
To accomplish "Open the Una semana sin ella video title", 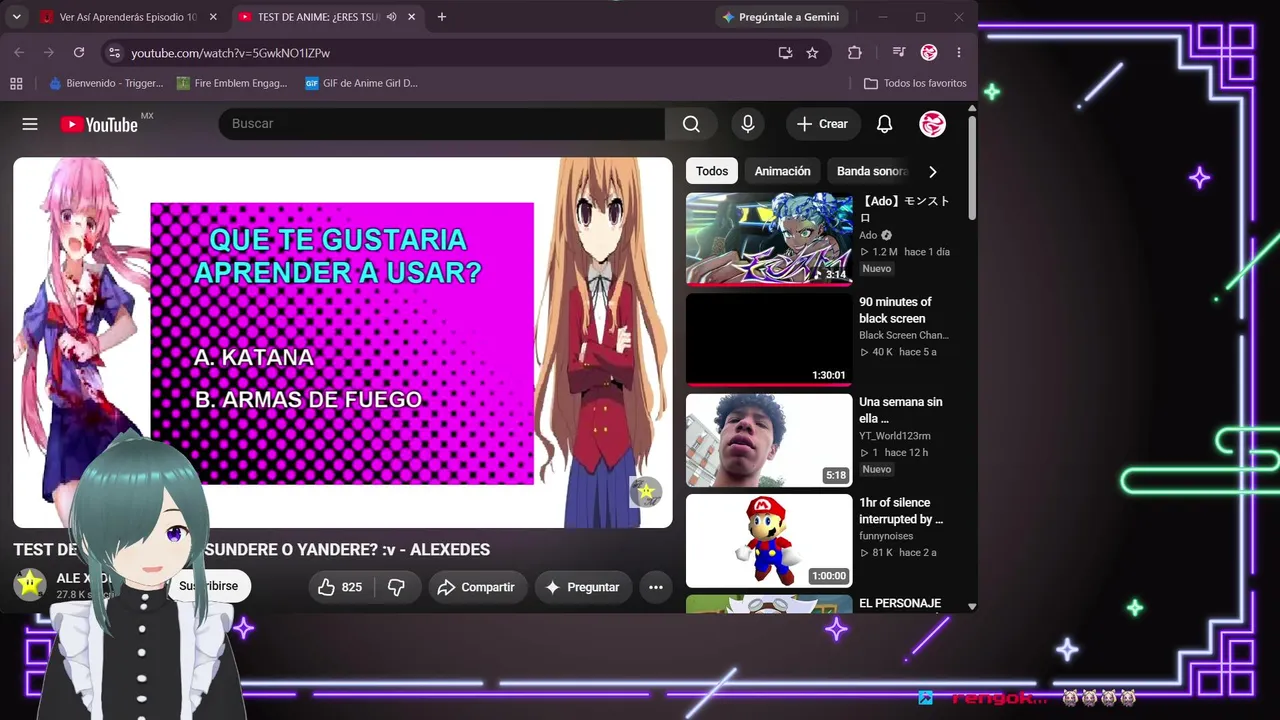I will click(901, 410).
